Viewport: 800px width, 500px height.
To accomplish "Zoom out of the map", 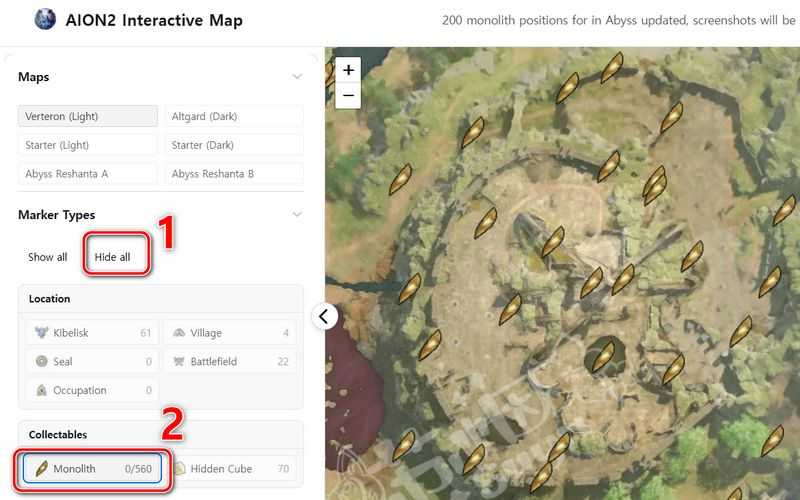I will click(x=348, y=96).
